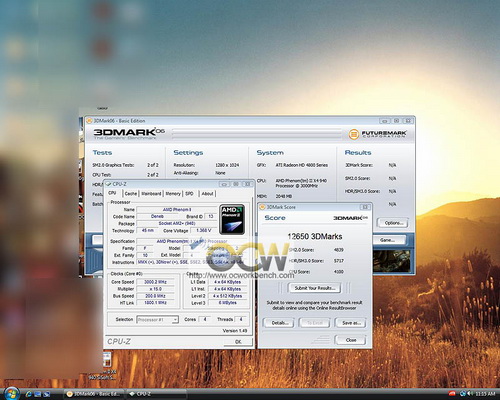Click the Core Speed value 3000.2 MHz

(155, 282)
